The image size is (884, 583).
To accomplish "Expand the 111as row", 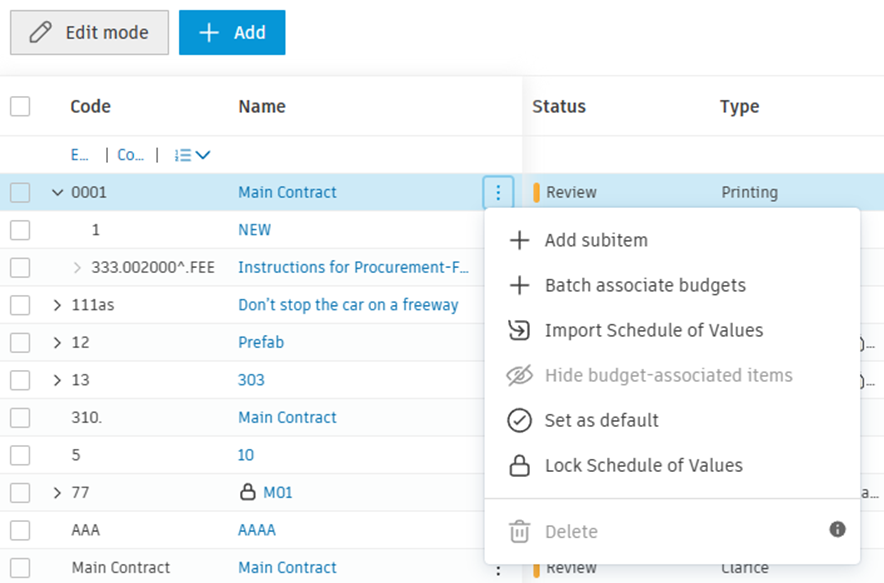I will click(x=57, y=305).
